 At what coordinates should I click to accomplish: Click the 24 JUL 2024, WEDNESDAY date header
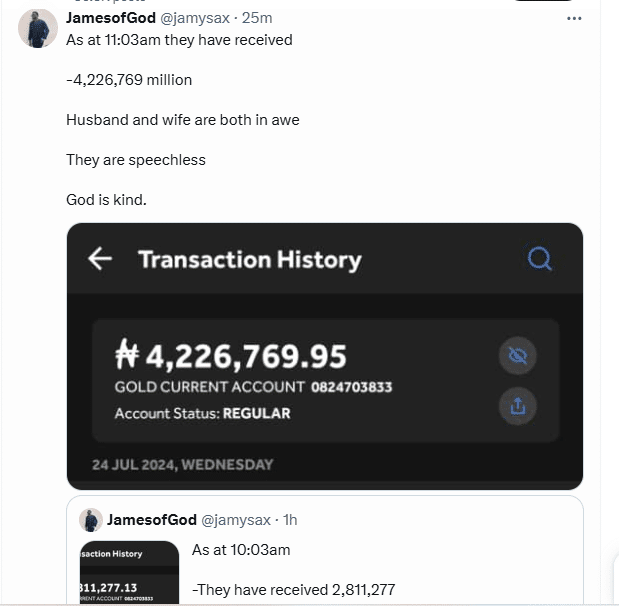point(182,464)
